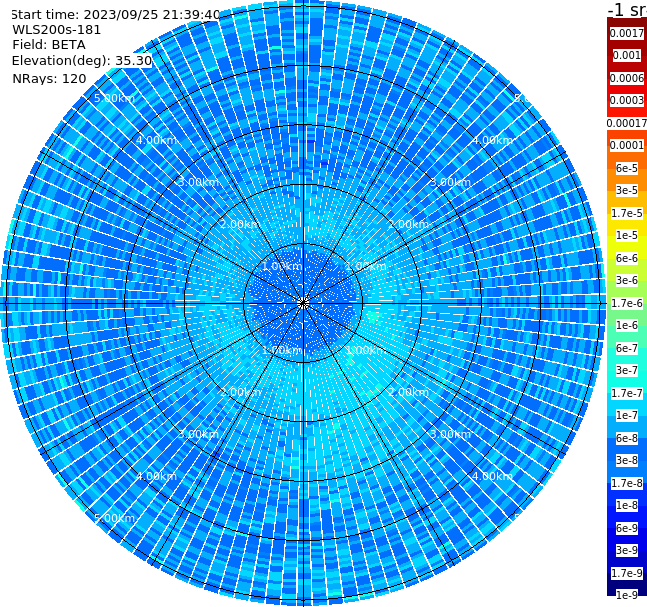The image size is (647, 607).
Task: Select the 1.00km range label in lower-right quadrant
Action: 366,350
